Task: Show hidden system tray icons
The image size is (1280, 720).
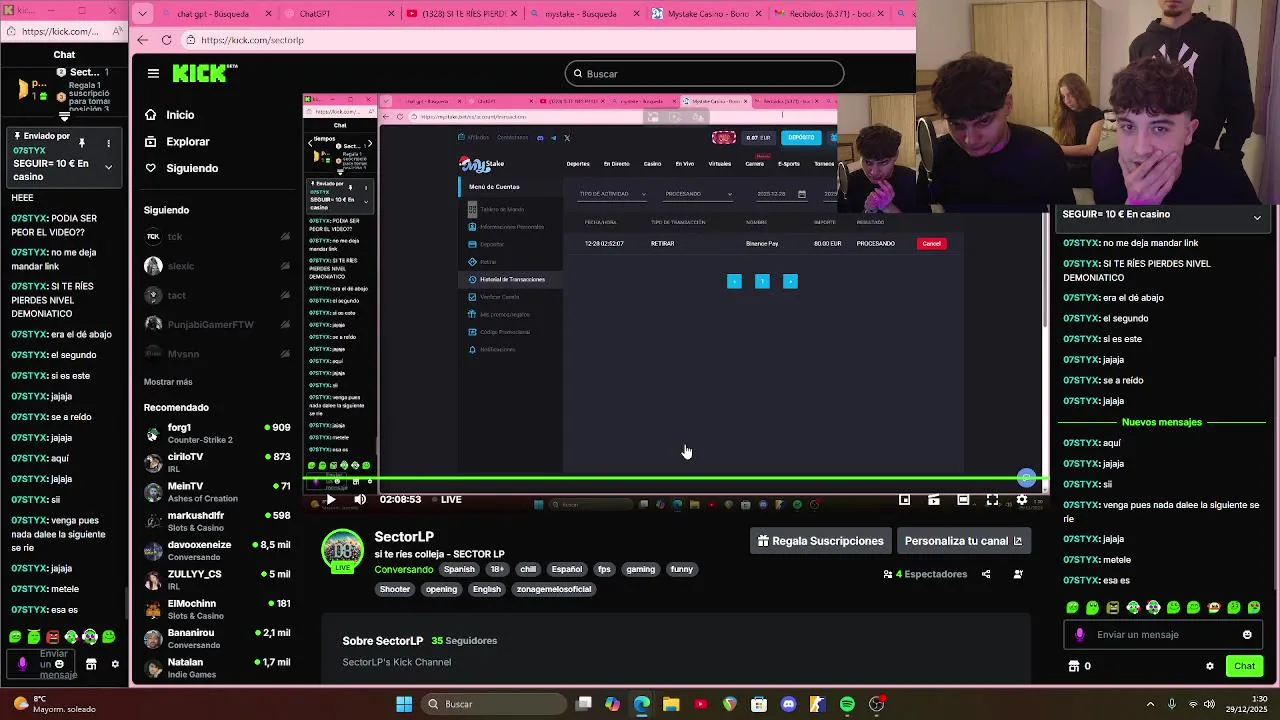Action: tap(1150, 704)
